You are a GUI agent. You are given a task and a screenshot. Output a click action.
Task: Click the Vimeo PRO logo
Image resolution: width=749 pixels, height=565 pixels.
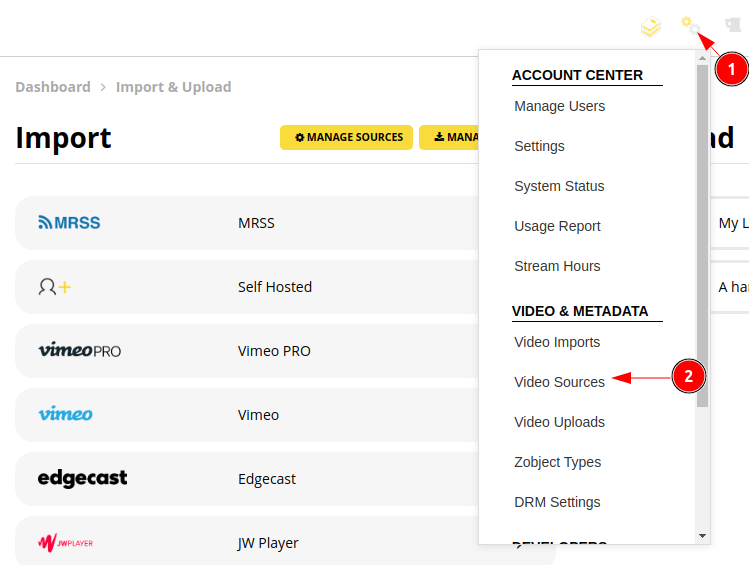click(x=79, y=350)
